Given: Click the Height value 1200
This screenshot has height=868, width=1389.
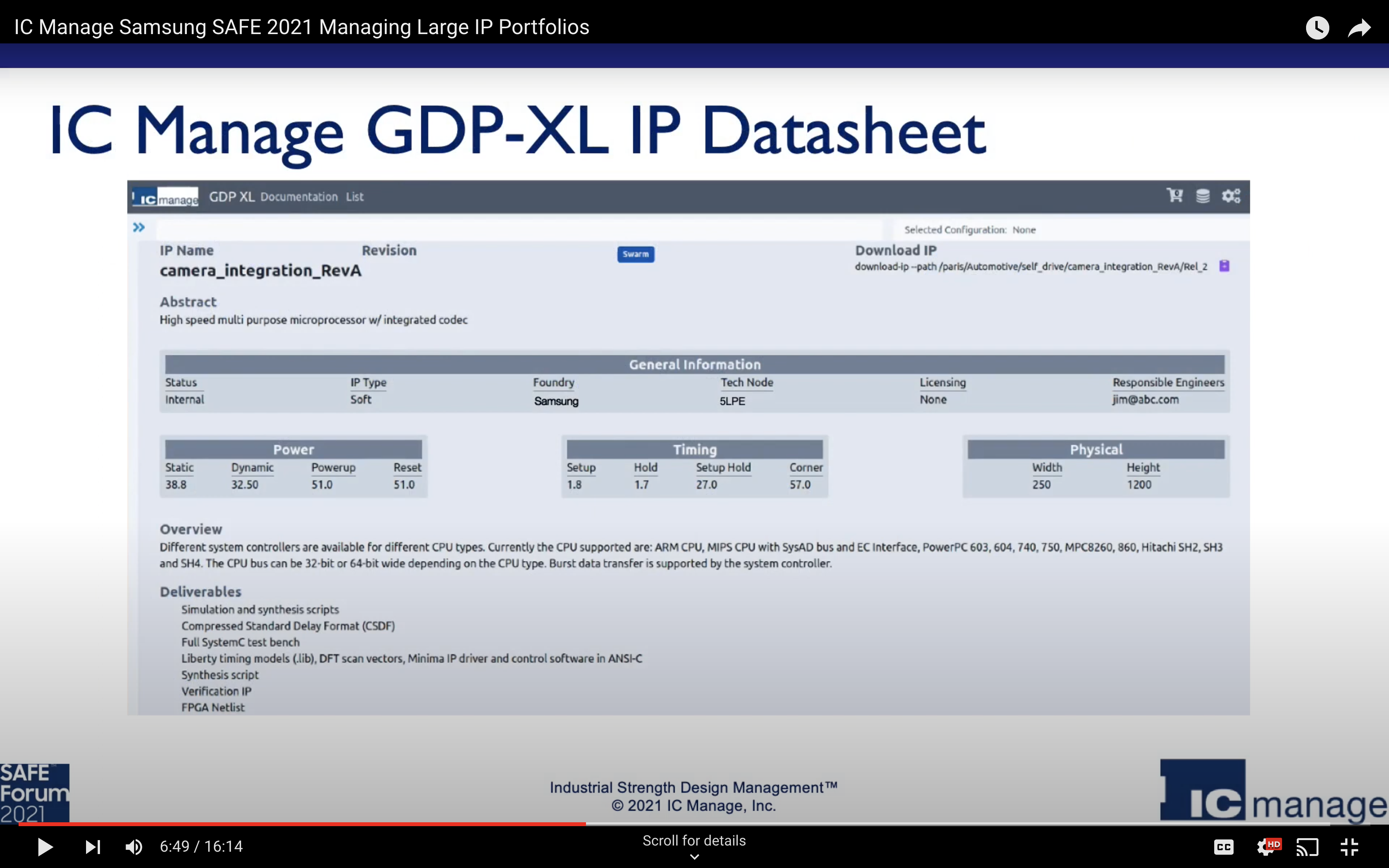Looking at the screenshot, I should tap(1139, 484).
